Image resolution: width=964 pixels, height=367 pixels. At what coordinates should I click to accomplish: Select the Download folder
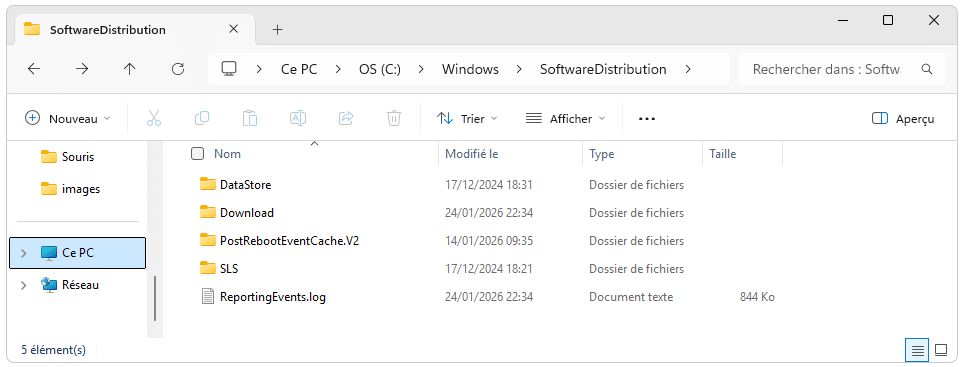247,213
